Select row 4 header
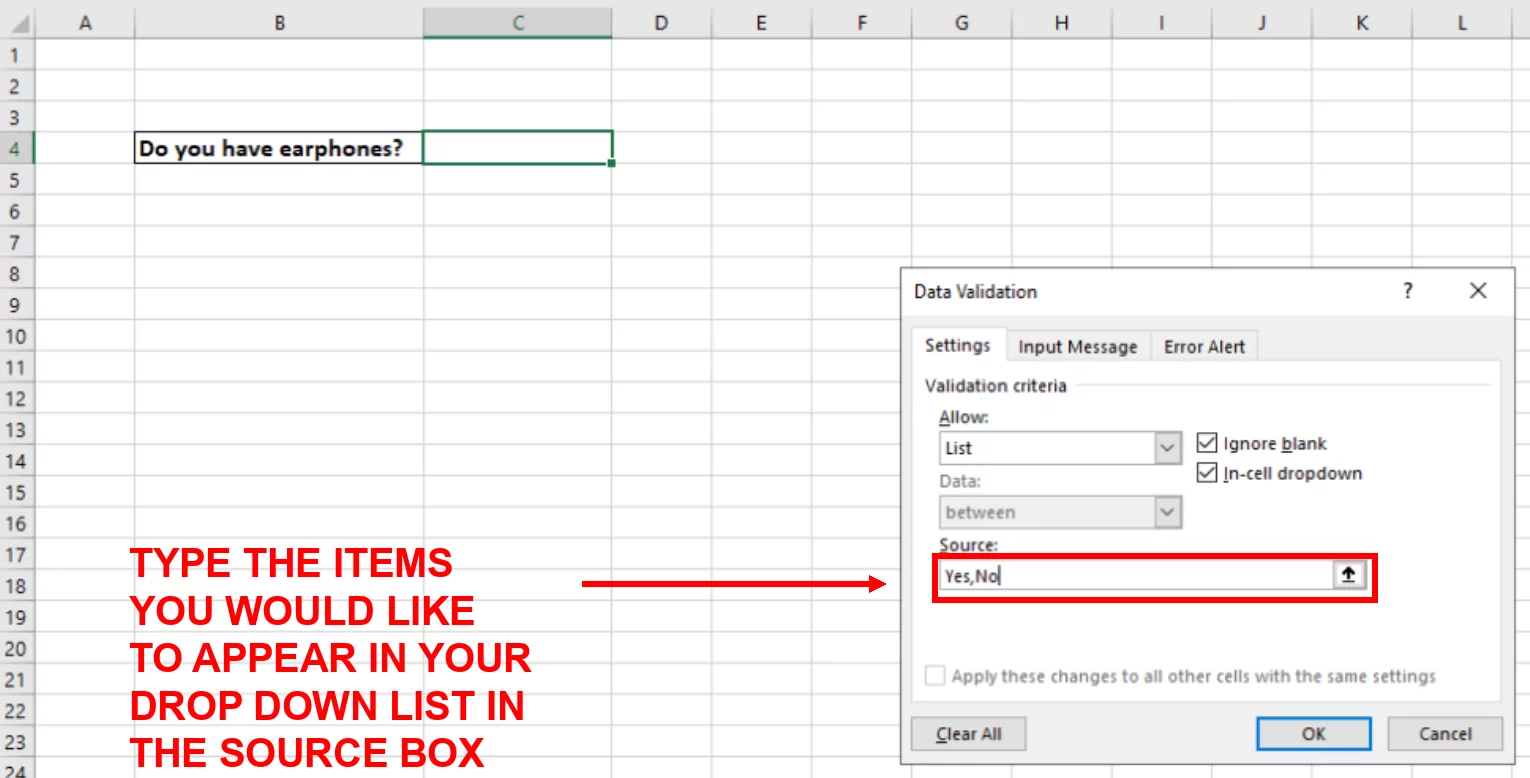1530x778 pixels. click(16, 147)
